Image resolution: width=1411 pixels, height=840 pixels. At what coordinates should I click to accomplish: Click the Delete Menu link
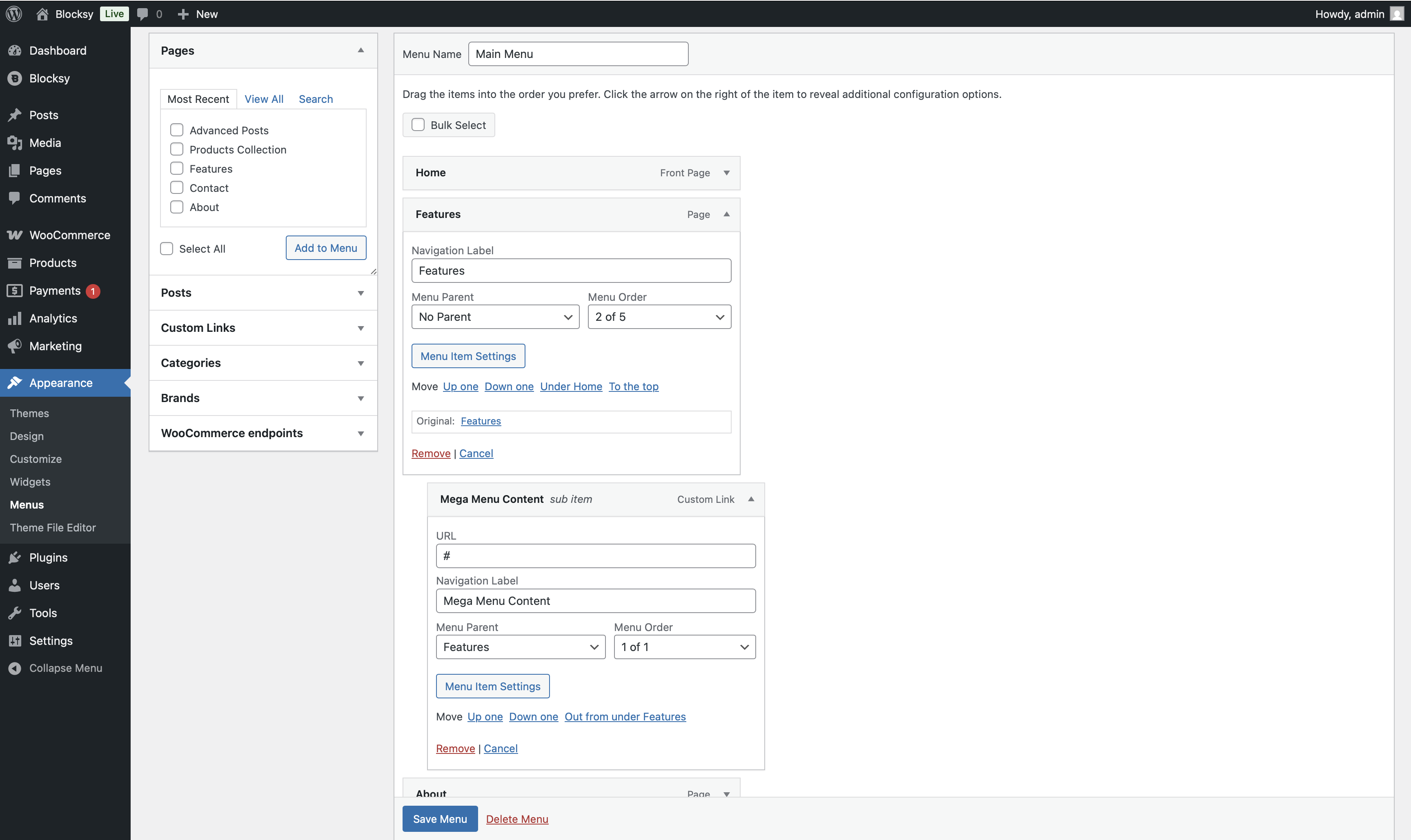click(x=517, y=819)
